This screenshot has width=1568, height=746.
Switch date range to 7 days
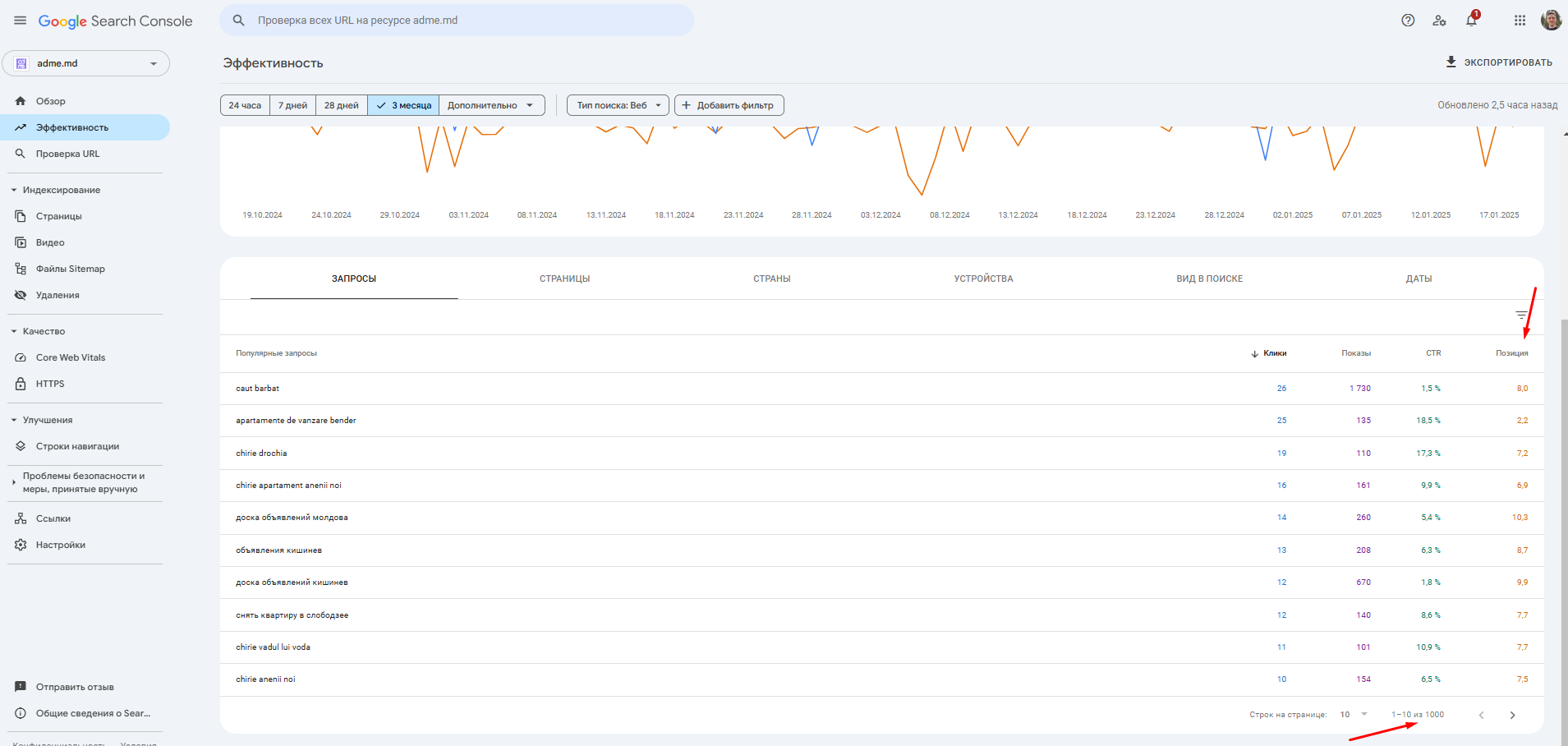pyautogui.click(x=292, y=105)
